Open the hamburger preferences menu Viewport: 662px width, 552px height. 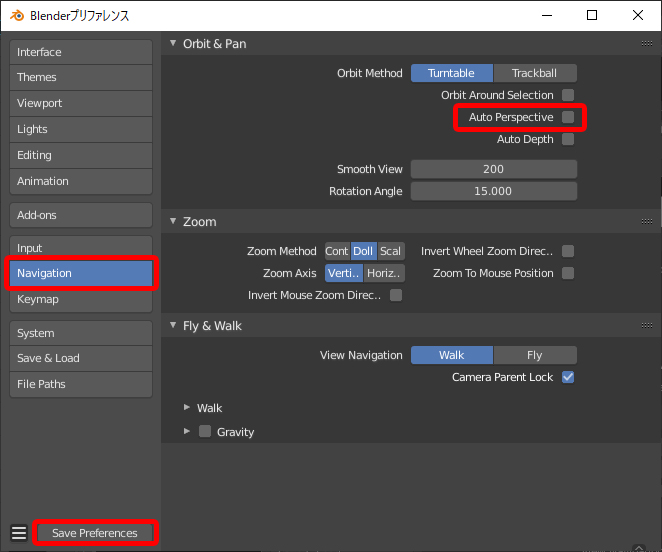click(19, 533)
